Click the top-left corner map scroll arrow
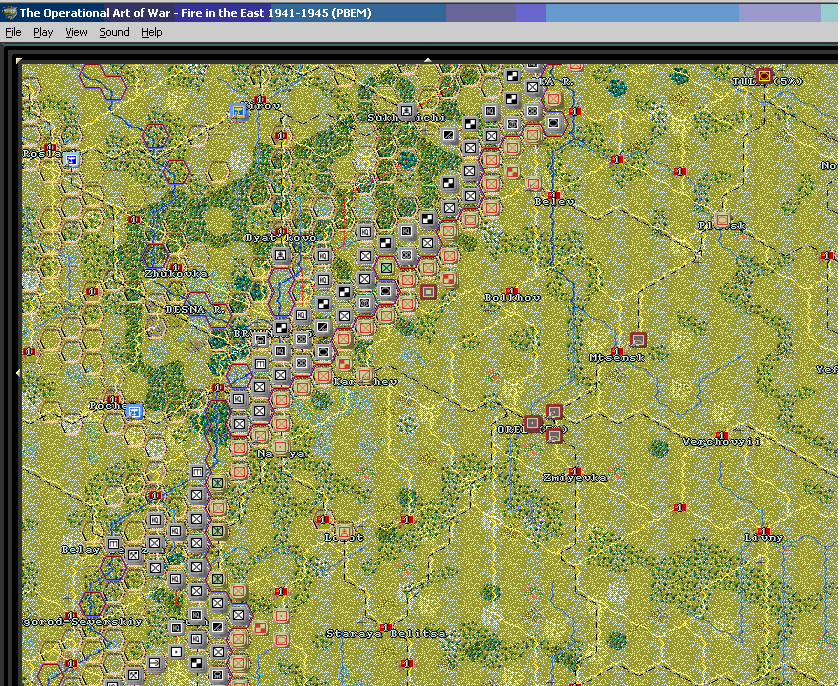The height and width of the screenshot is (686, 840). 19,61
